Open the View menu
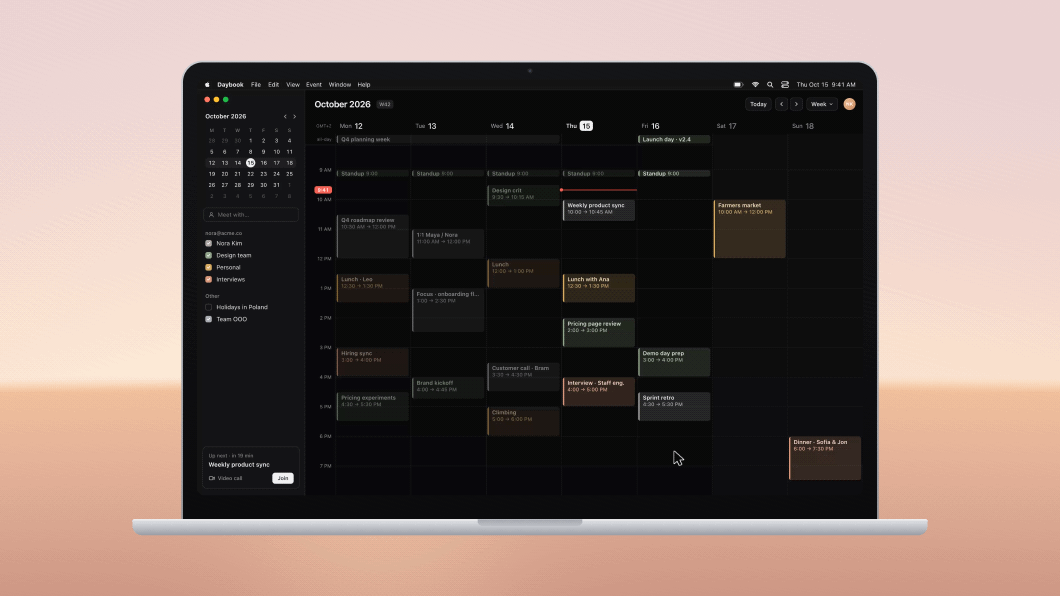 (293, 84)
